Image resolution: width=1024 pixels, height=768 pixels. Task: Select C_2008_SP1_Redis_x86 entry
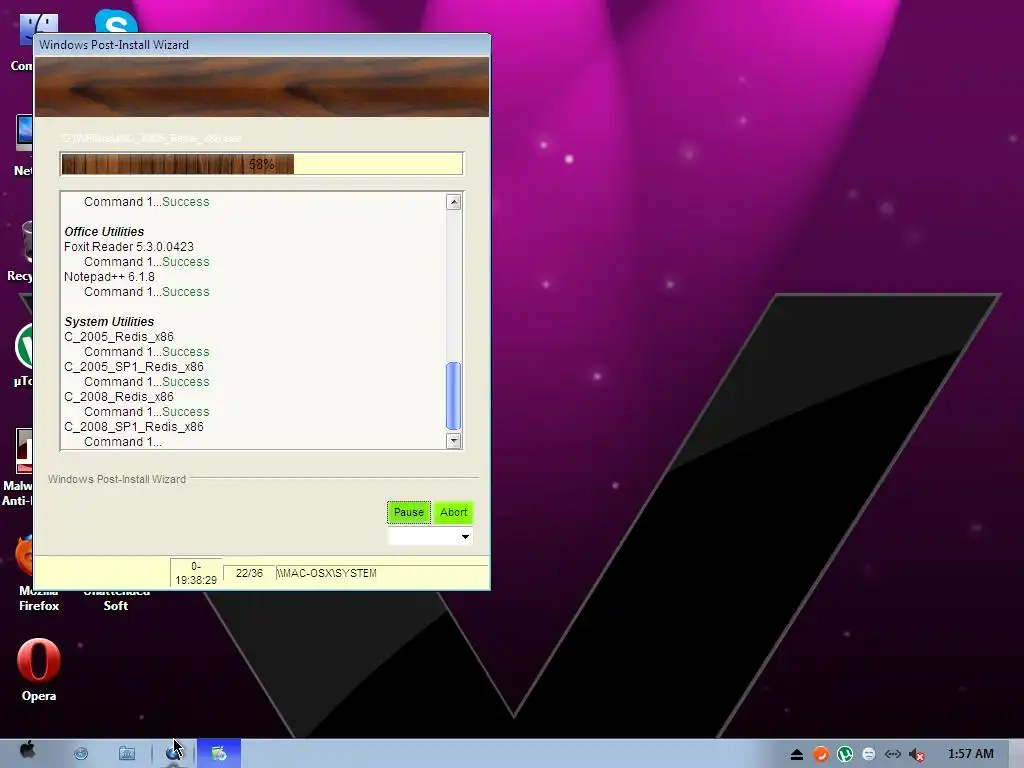pos(134,427)
